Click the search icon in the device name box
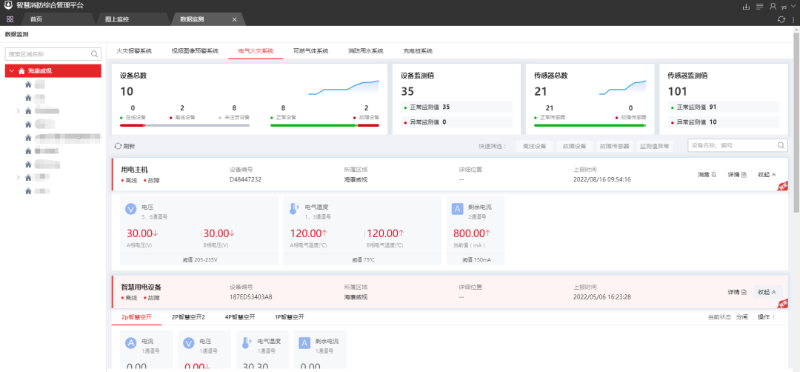Viewport: 800px width, 372px height. tap(781, 145)
